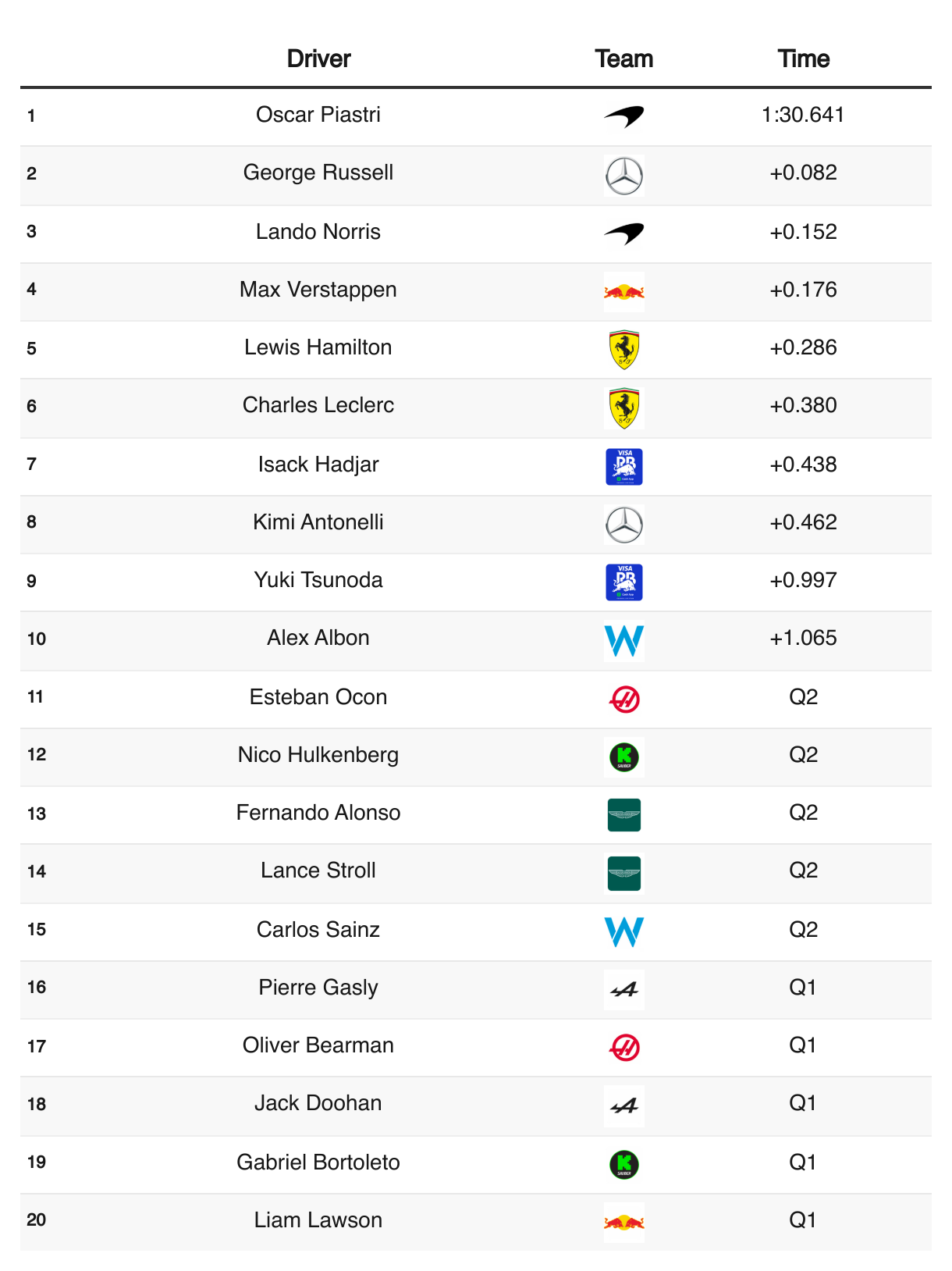Click the Kick Sauber logo beside Gabriel Bortoleto

coord(624,1164)
